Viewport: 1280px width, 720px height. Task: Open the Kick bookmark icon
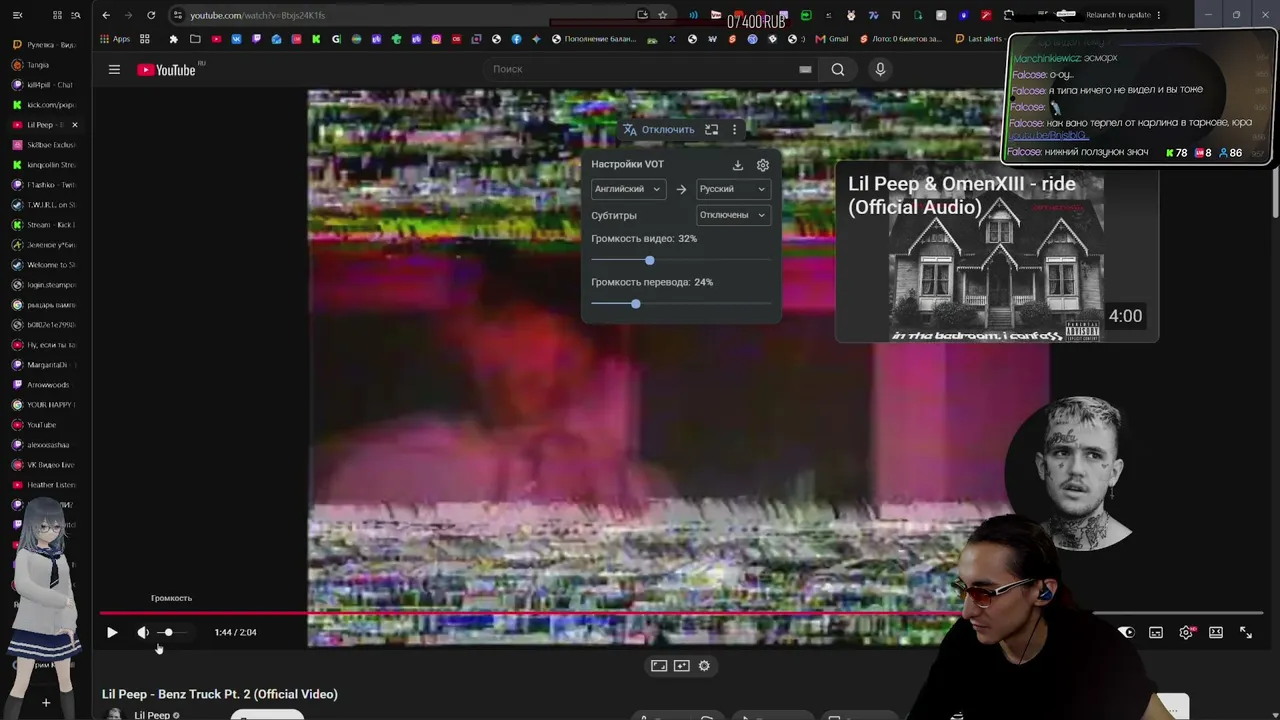(x=316, y=39)
